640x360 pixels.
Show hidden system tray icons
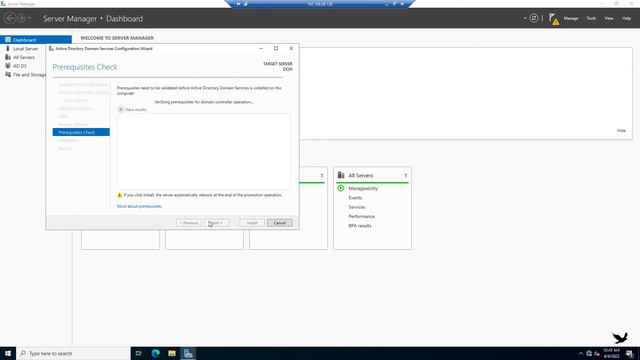pos(581,353)
